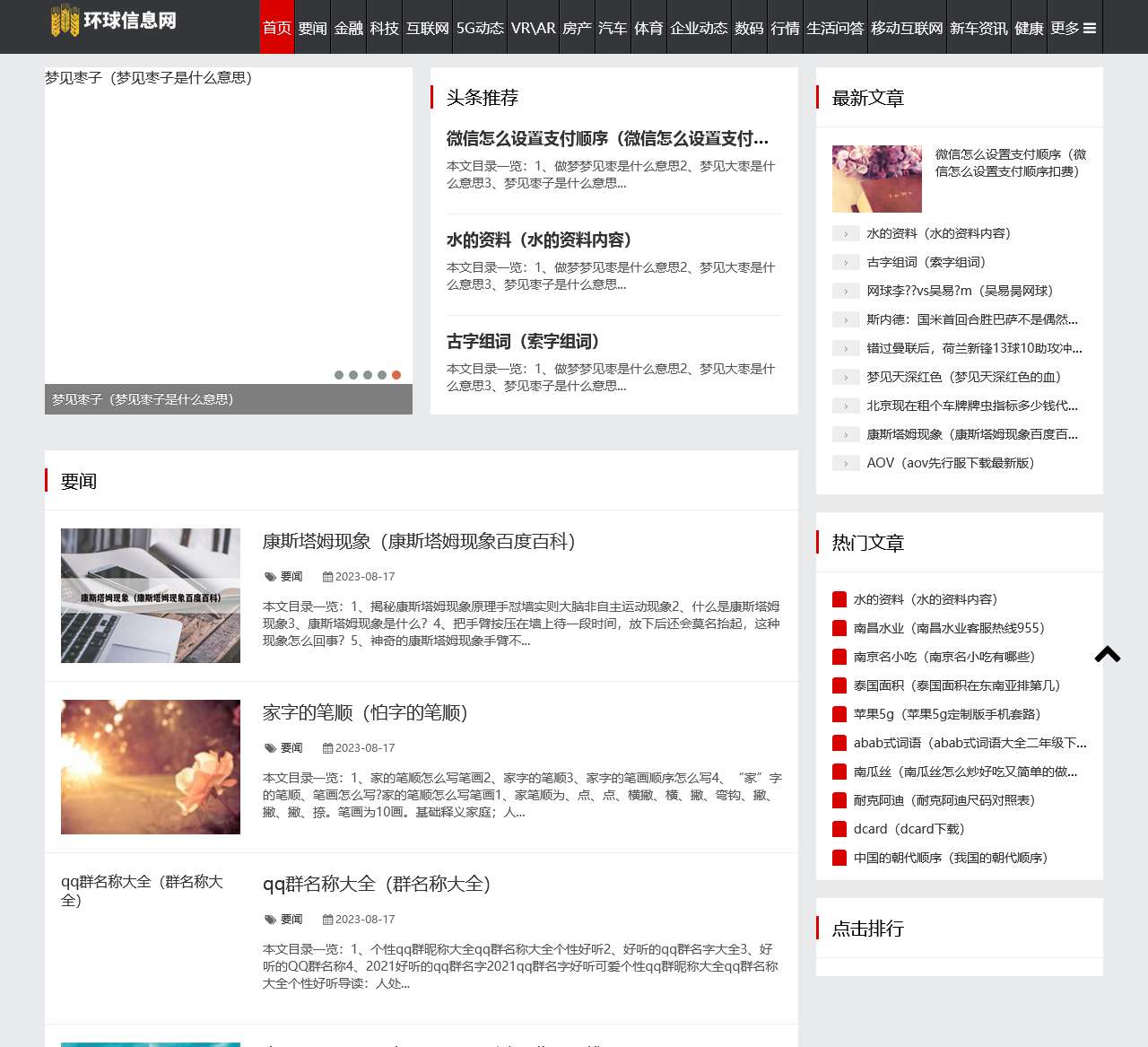Viewport: 1148px width, 1047px height.
Task: Click the tag icon under 康斯塔姆现象 article
Action: pos(270,577)
